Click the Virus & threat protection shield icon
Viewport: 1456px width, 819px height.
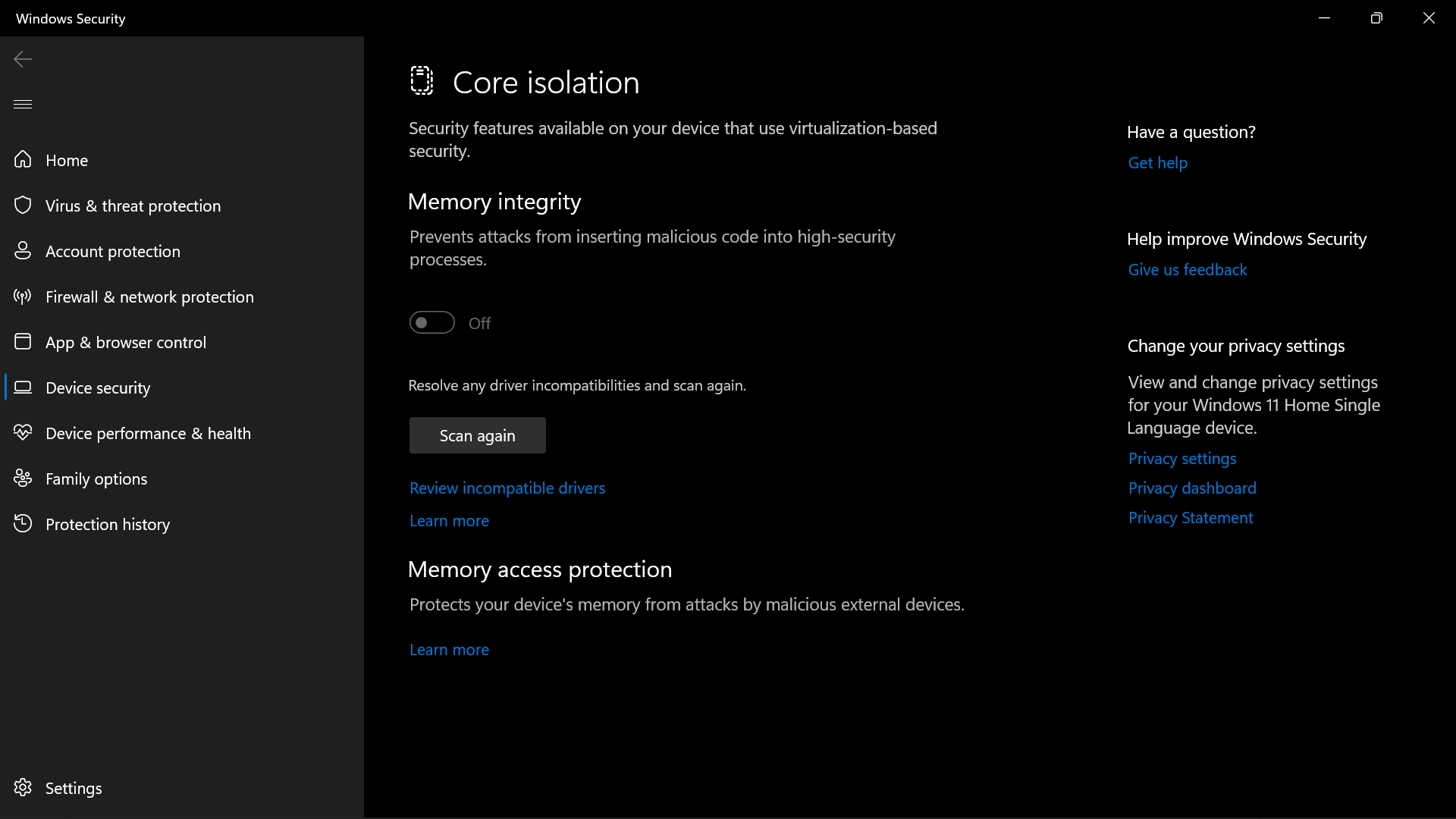[23, 205]
